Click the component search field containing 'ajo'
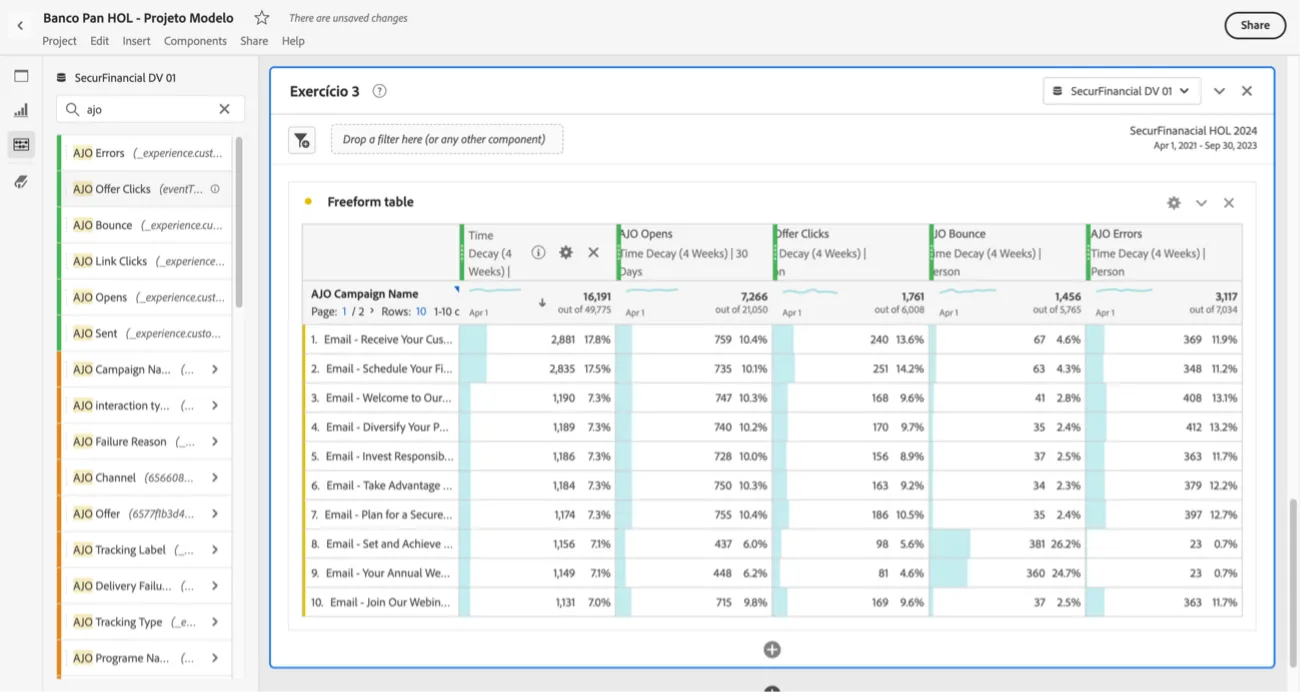Image resolution: width=1304 pixels, height=696 pixels. pos(151,109)
